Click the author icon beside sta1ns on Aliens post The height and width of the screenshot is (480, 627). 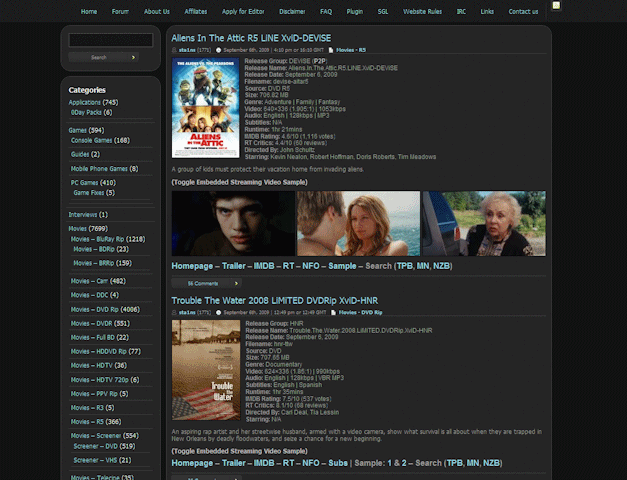(174, 50)
